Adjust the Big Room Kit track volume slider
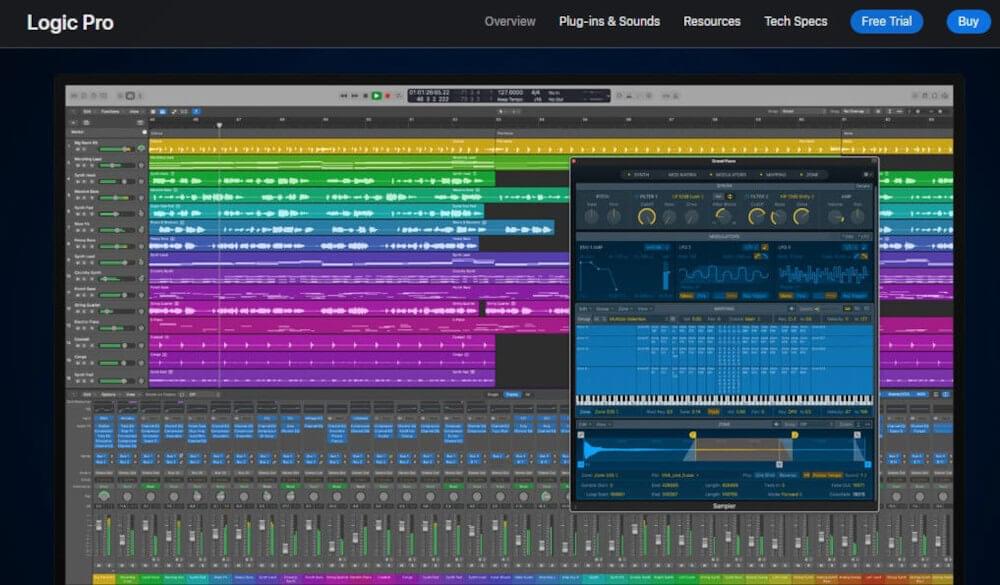This screenshot has width=1000, height=585. [116, 149]
